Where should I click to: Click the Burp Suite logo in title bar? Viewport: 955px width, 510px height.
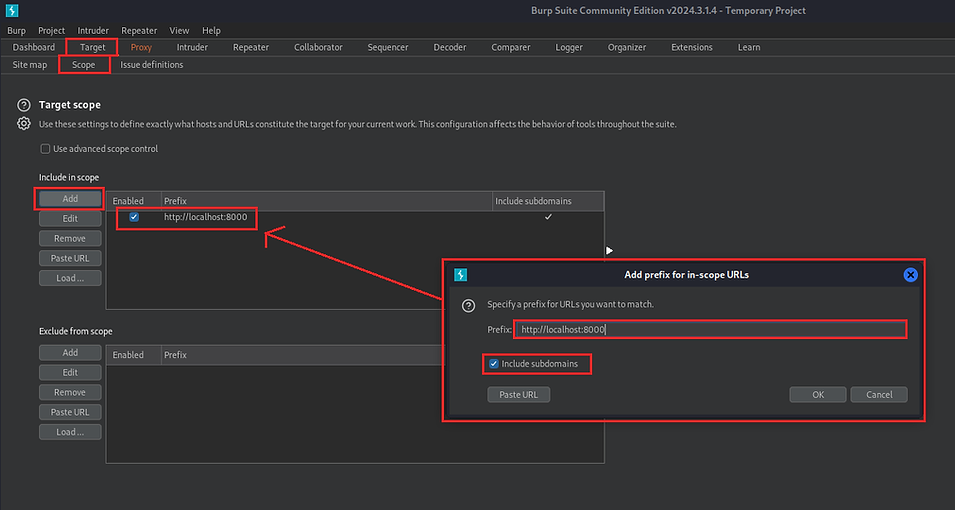point(12,10)
